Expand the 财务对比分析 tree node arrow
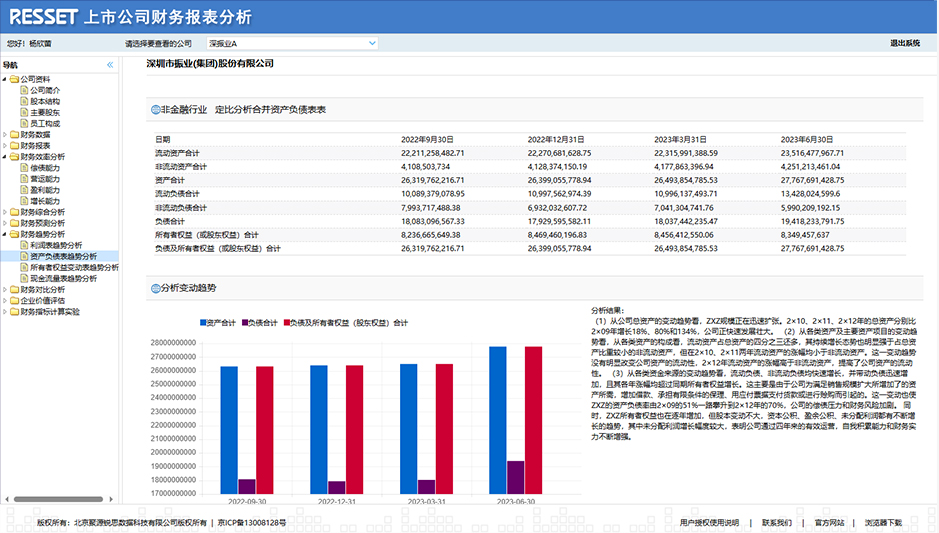Viewport: 939px width, 533px height. [5, 289]
